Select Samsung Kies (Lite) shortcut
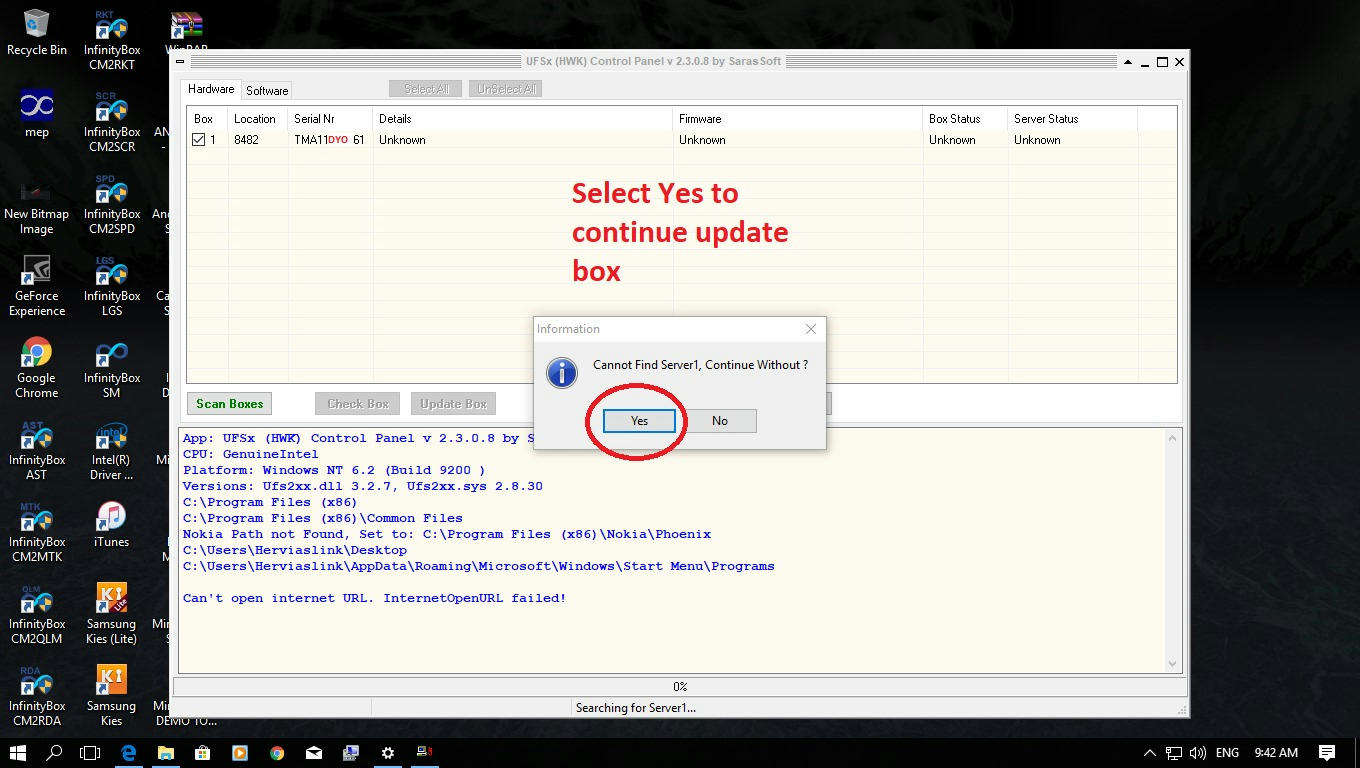The height and width of the screenshot is (768, 1360). [x=112, y=614]
